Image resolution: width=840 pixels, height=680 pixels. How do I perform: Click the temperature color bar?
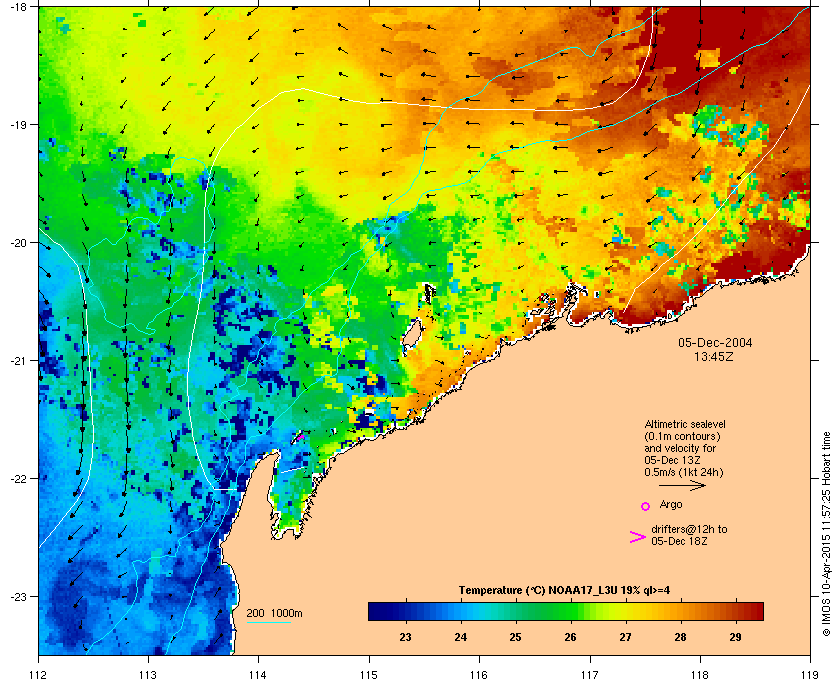point(566,611)
